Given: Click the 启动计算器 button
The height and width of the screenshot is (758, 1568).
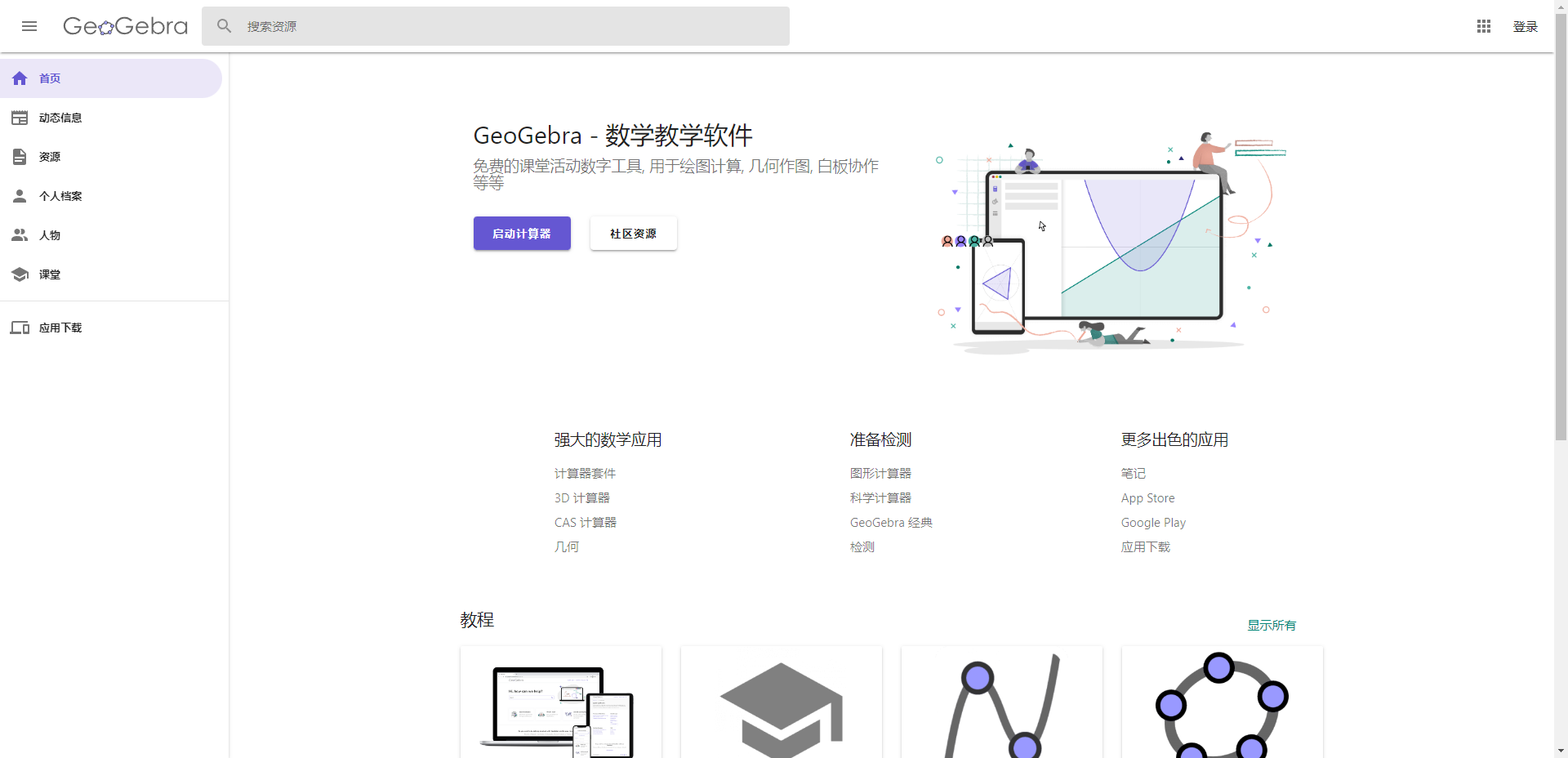Looking at the screenshot, I should (x=521, y=233).
